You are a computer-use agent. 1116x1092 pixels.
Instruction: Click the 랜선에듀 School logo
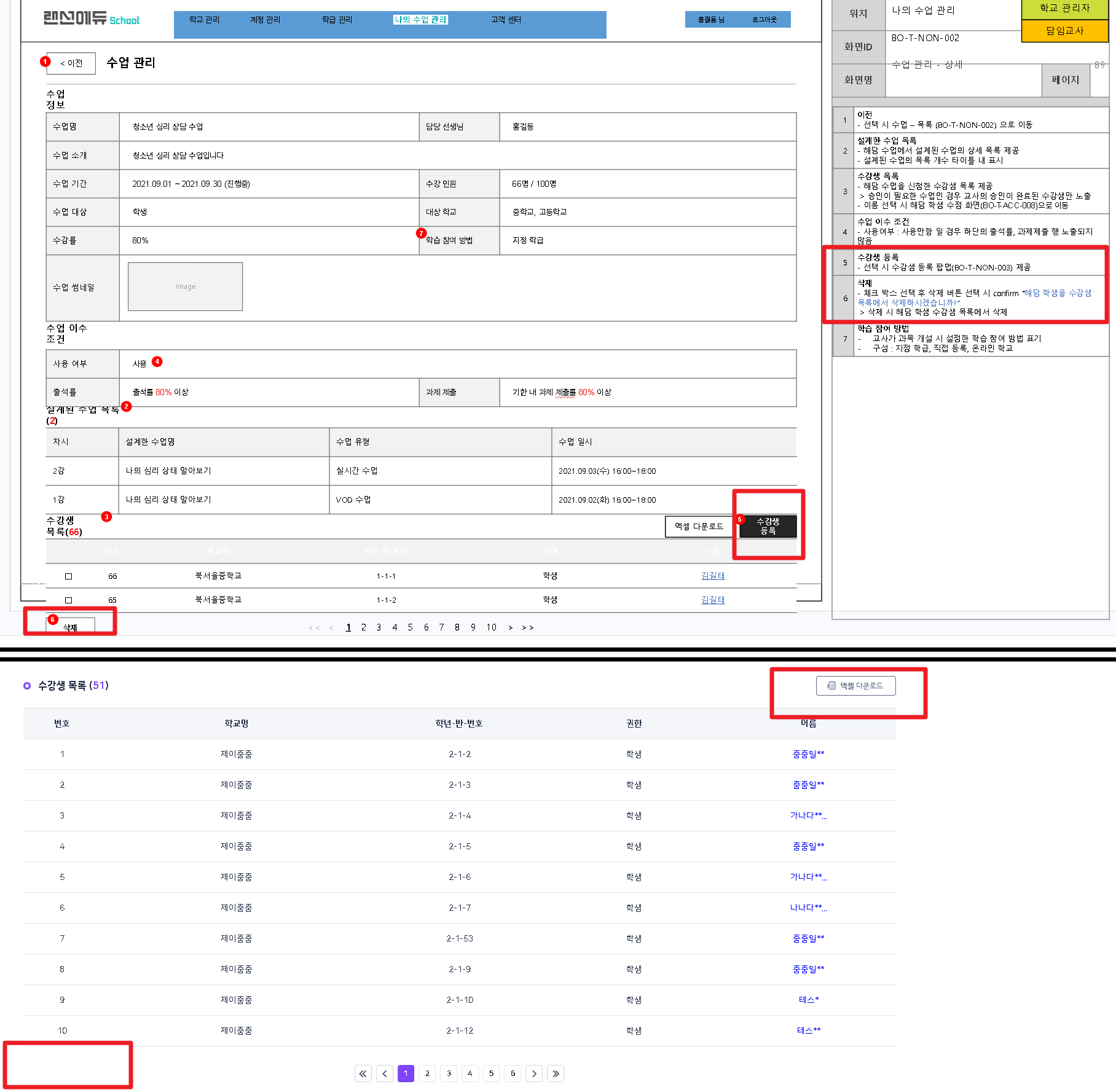click(92, 19)
